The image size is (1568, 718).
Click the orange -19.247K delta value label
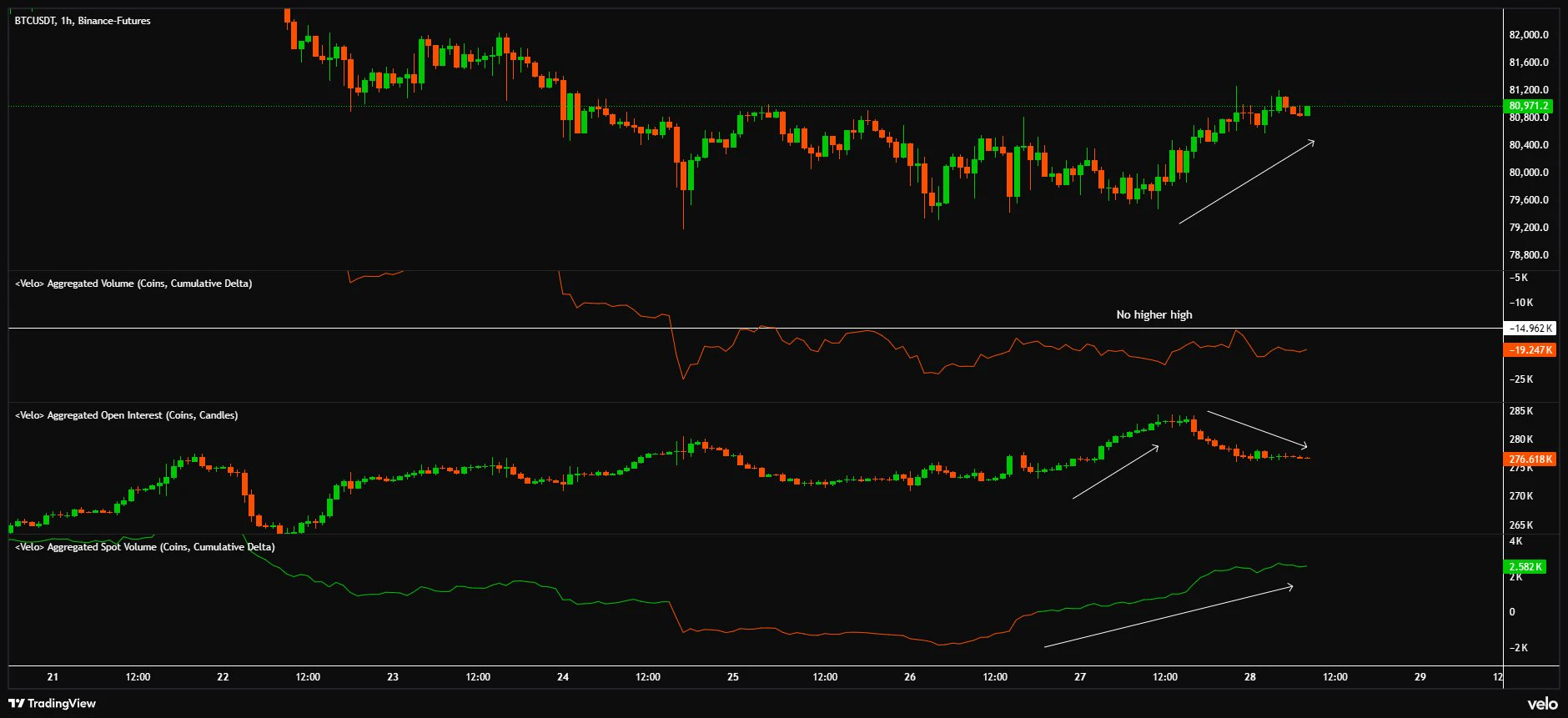(1530, 350)
